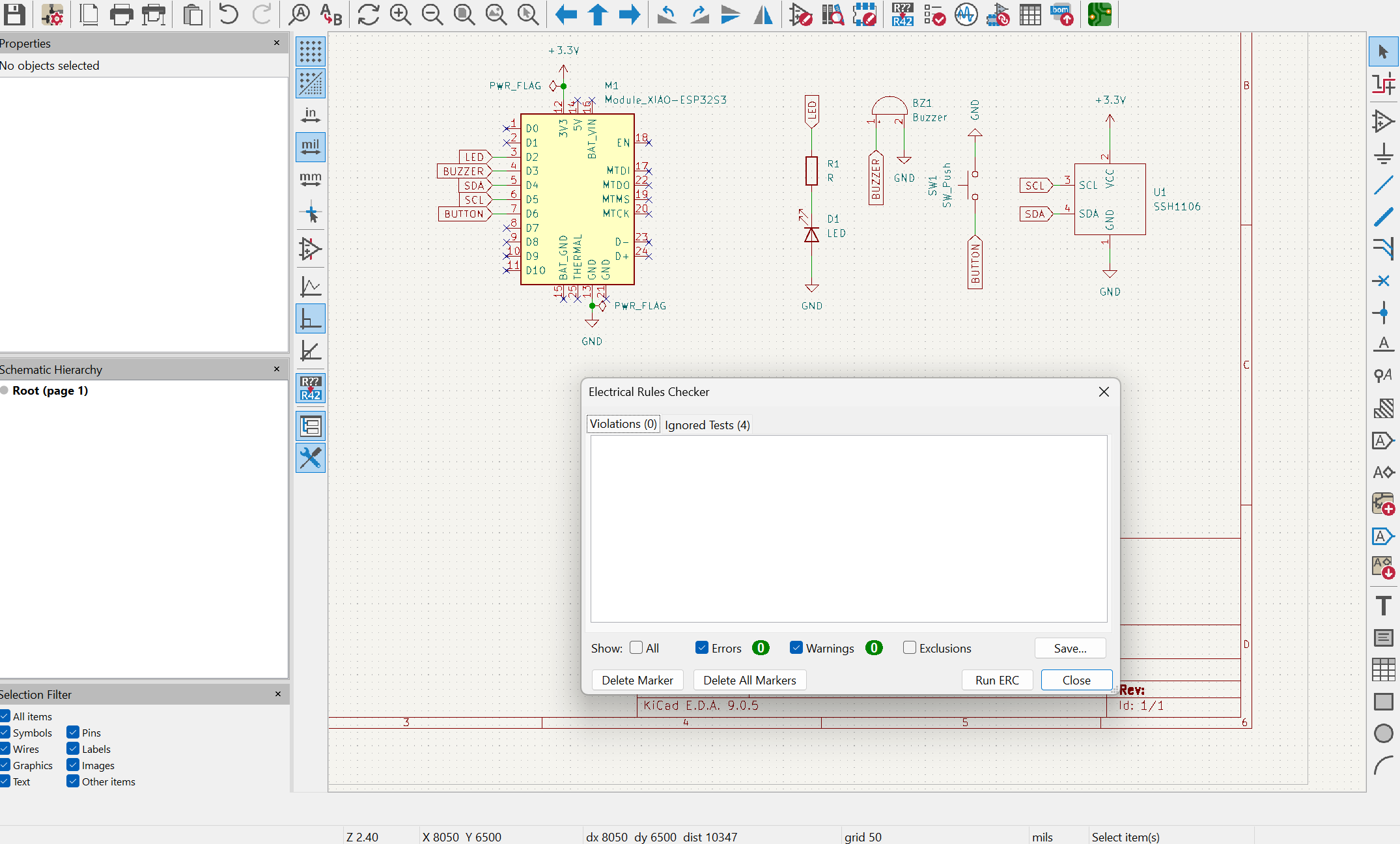Close the Selection Filter panel
The height and width of the screenshot is (844, 1400).
[x=278, y=694]
